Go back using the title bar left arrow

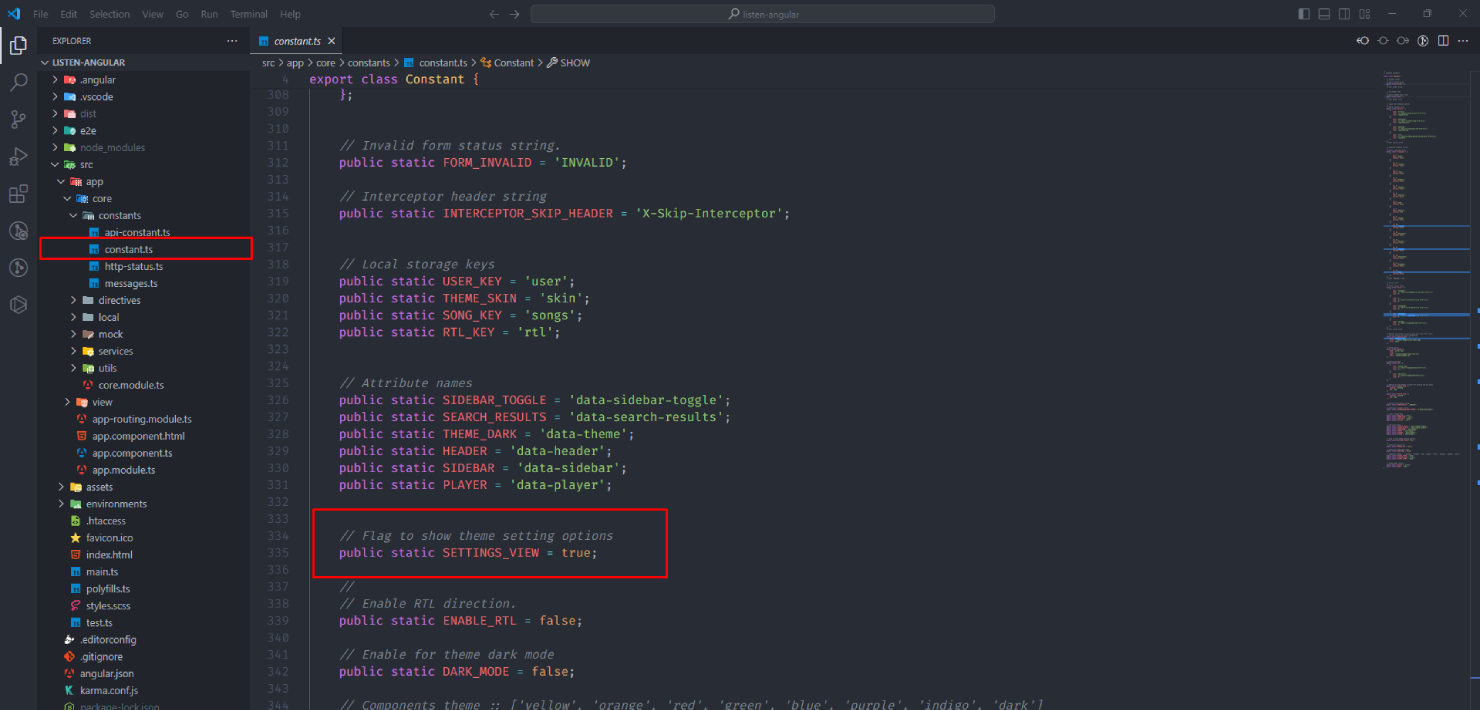494,14
